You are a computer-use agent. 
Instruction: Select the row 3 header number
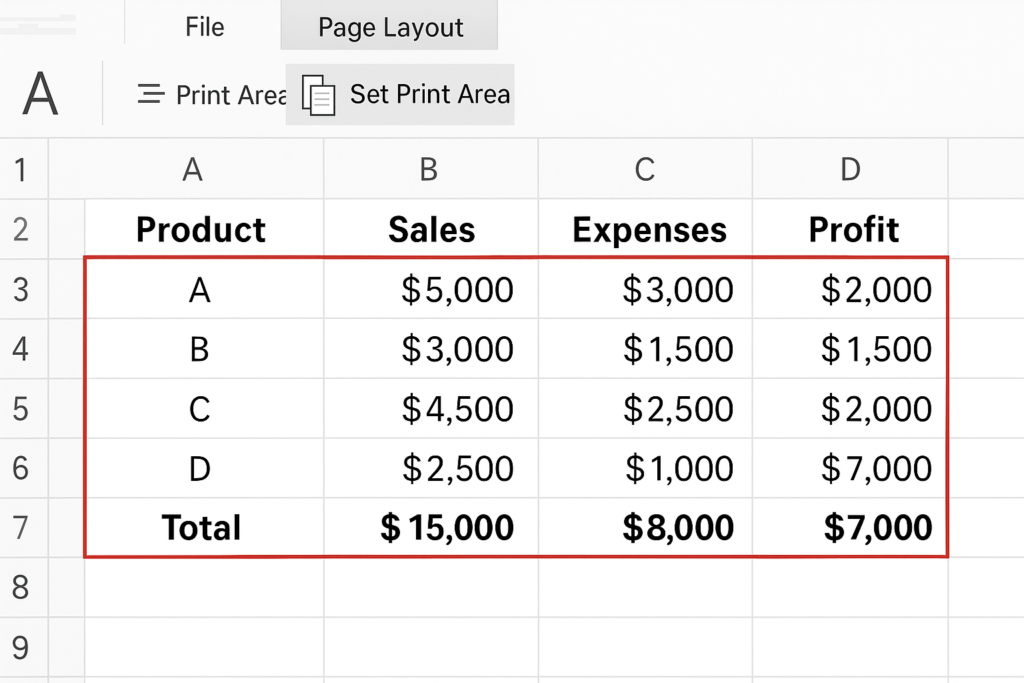pos(19,290)
